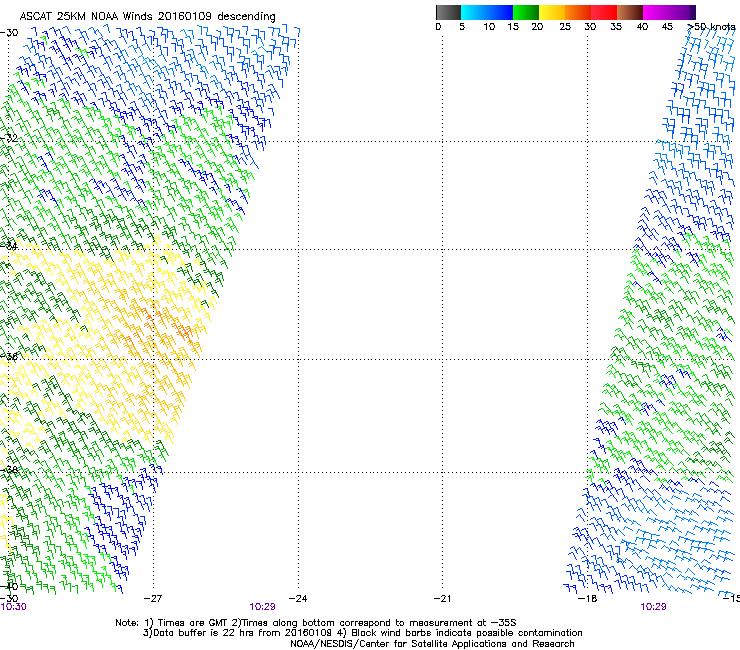Click the orange 25–30 knots legend segment

pyautogui.click(x=578, y=12)
